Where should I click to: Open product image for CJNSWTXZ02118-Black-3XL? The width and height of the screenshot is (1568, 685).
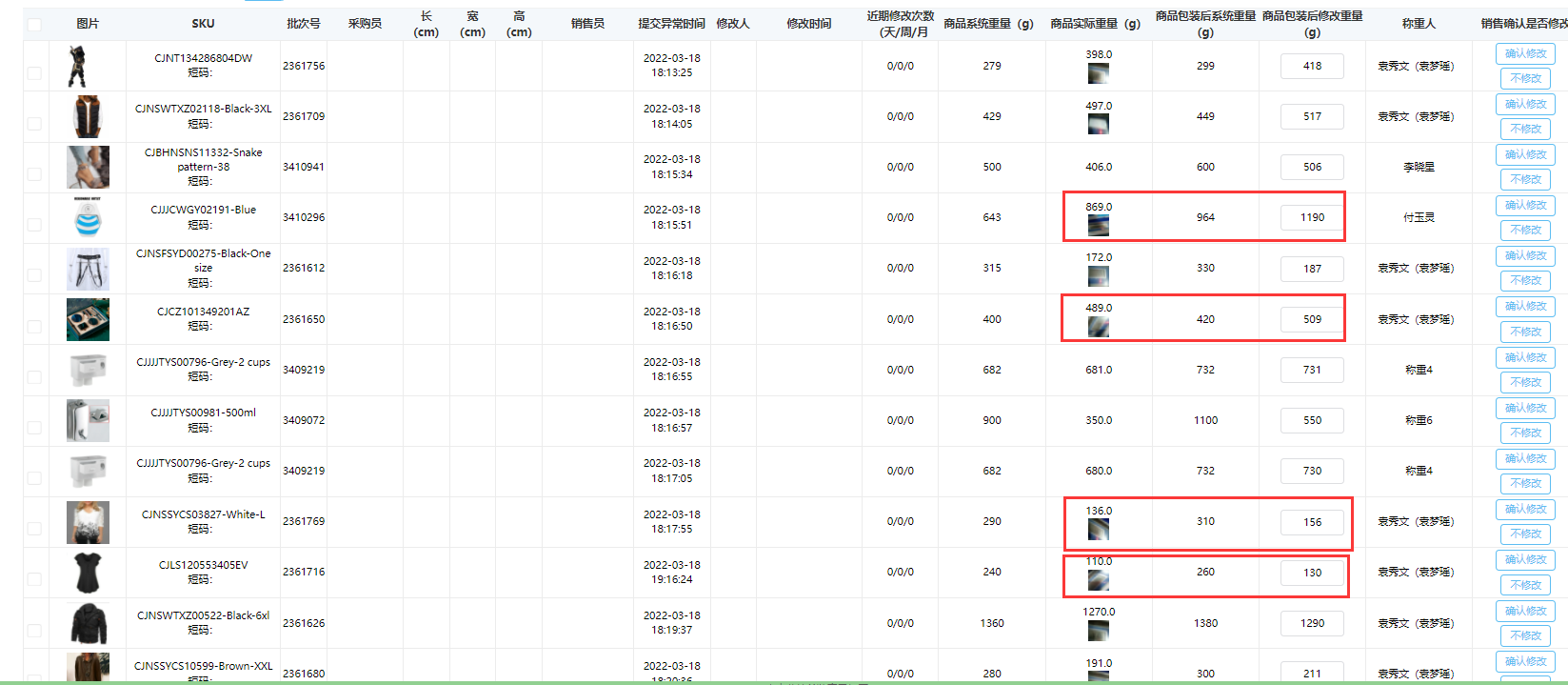[87, 116]
